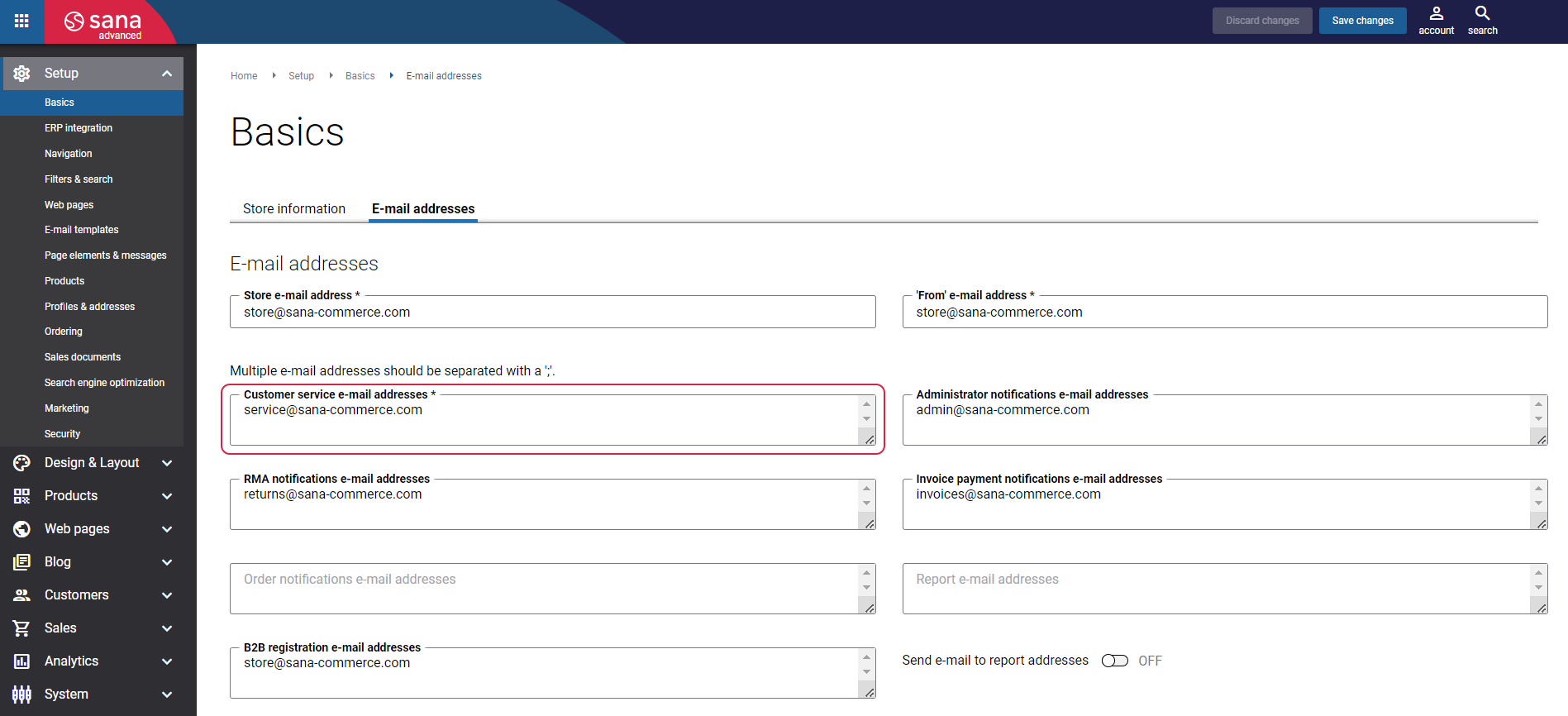
Task: Enable Send e-mail to report addresses toggle
Action: pyautogui.click(x=1114, y=661)
